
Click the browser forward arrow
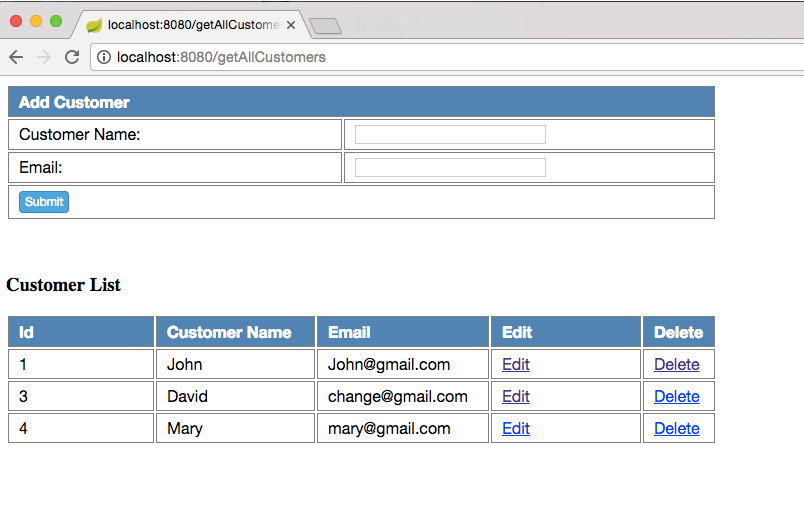pyautogui.click(x=43, y=57)
